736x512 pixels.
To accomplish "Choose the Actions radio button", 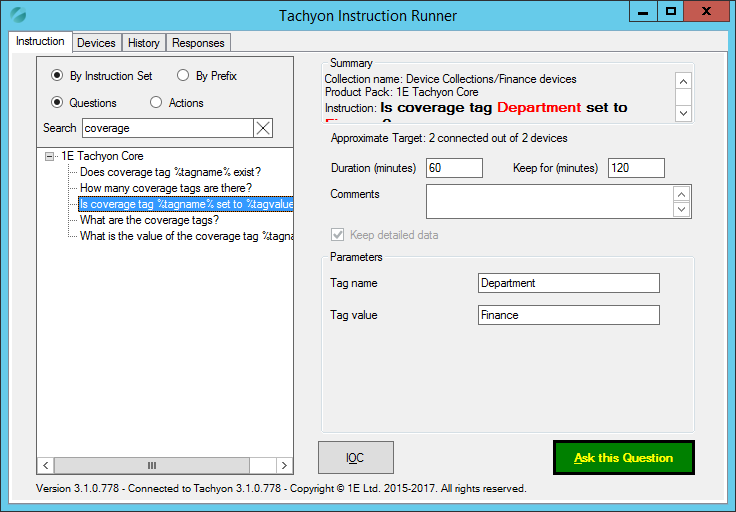I will coord(156,103).
